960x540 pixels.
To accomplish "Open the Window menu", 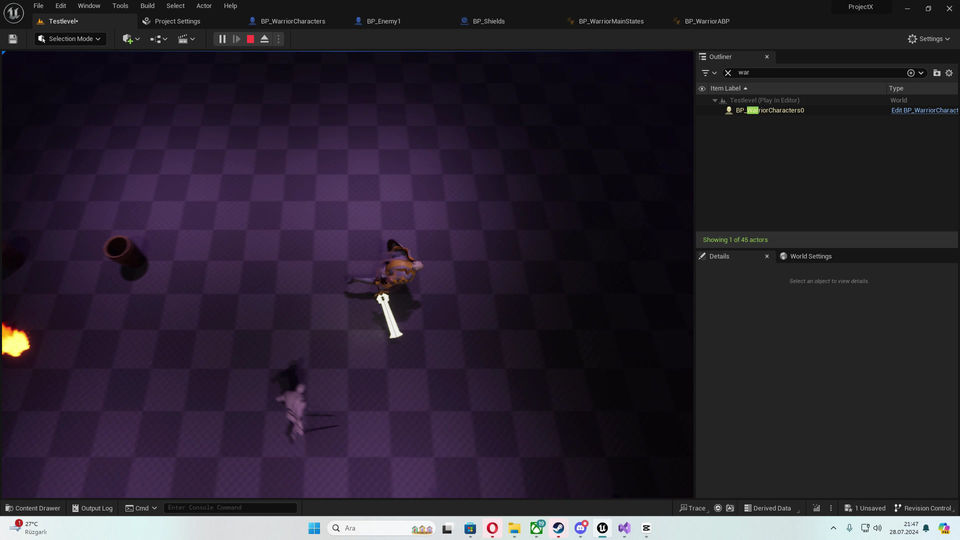I will [x=89, y=6].
